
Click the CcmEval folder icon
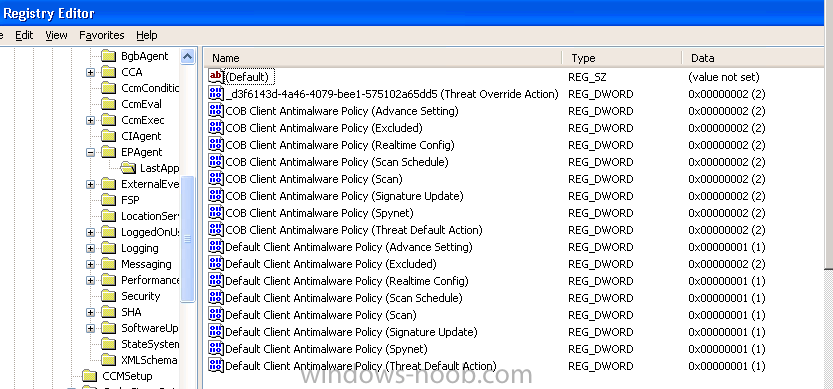point(108,104)
